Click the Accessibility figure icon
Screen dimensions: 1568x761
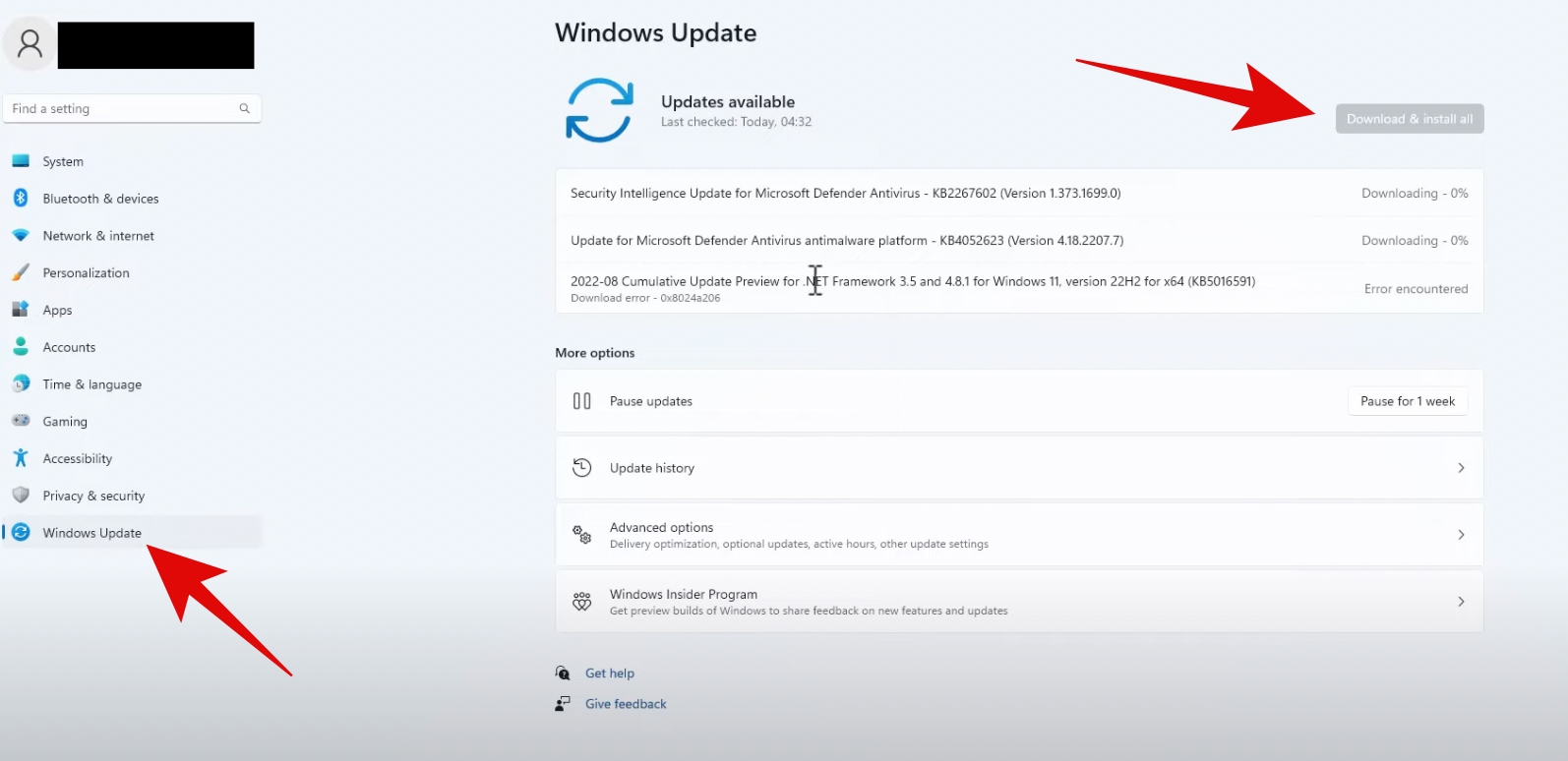click(21, 458)
